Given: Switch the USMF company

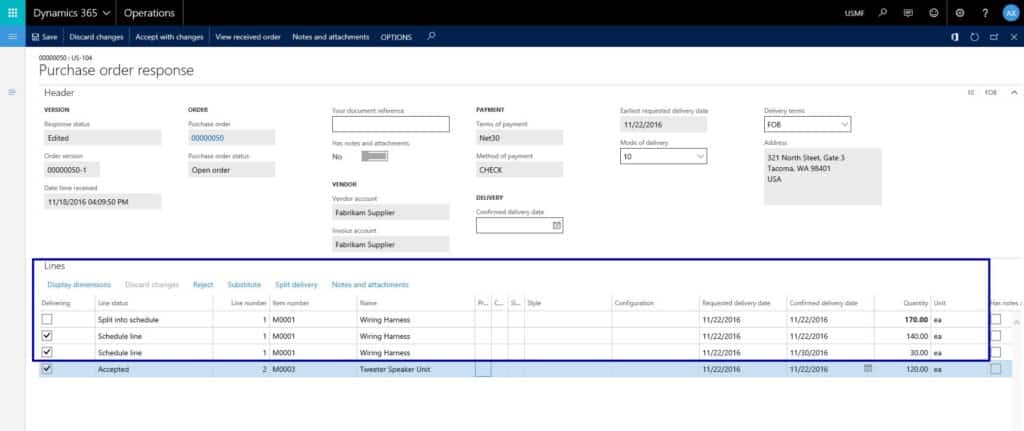Looking at the screenshot, I should point(854,13).
